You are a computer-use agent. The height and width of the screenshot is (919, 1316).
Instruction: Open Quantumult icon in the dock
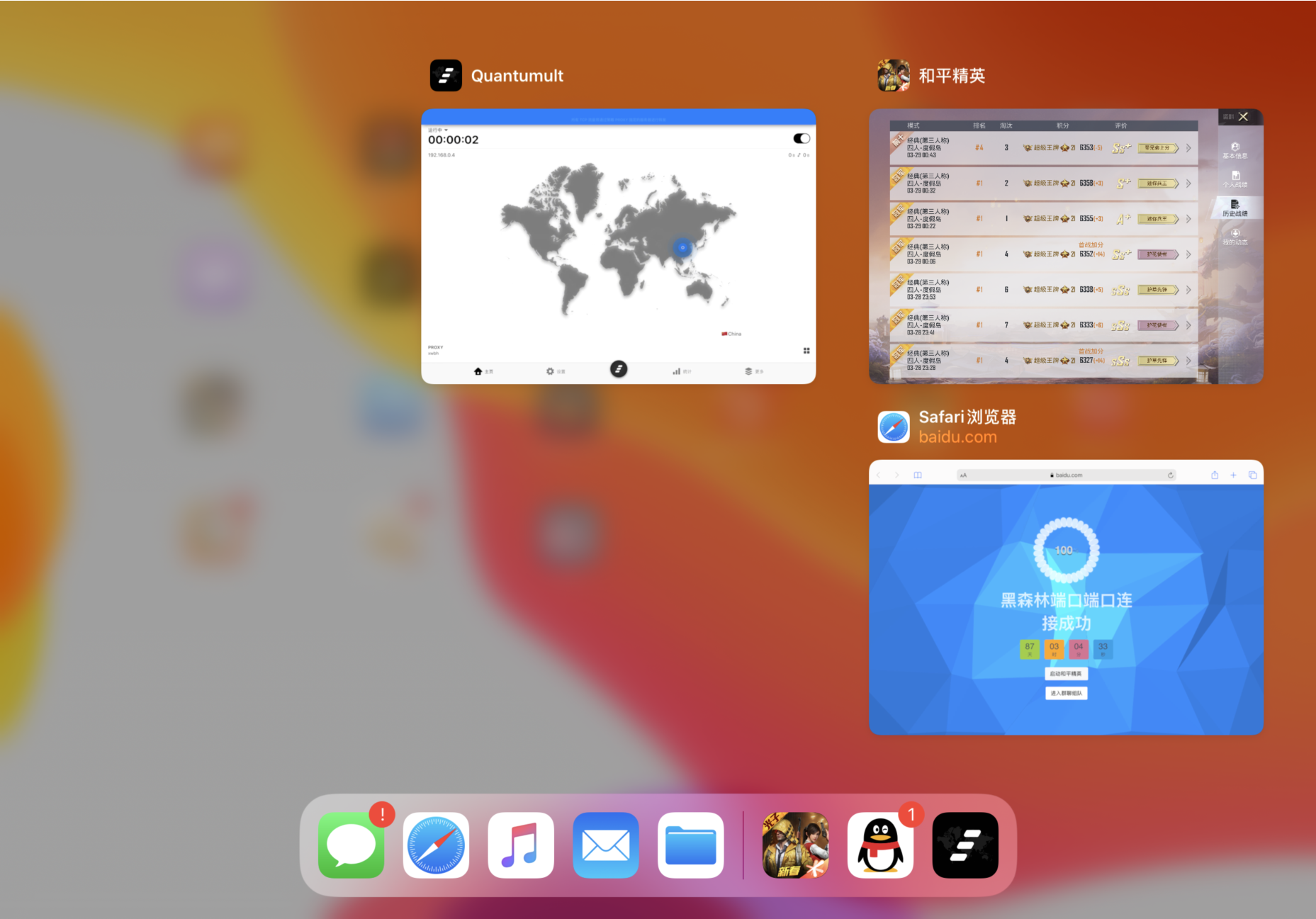click(x=965, y=845)
